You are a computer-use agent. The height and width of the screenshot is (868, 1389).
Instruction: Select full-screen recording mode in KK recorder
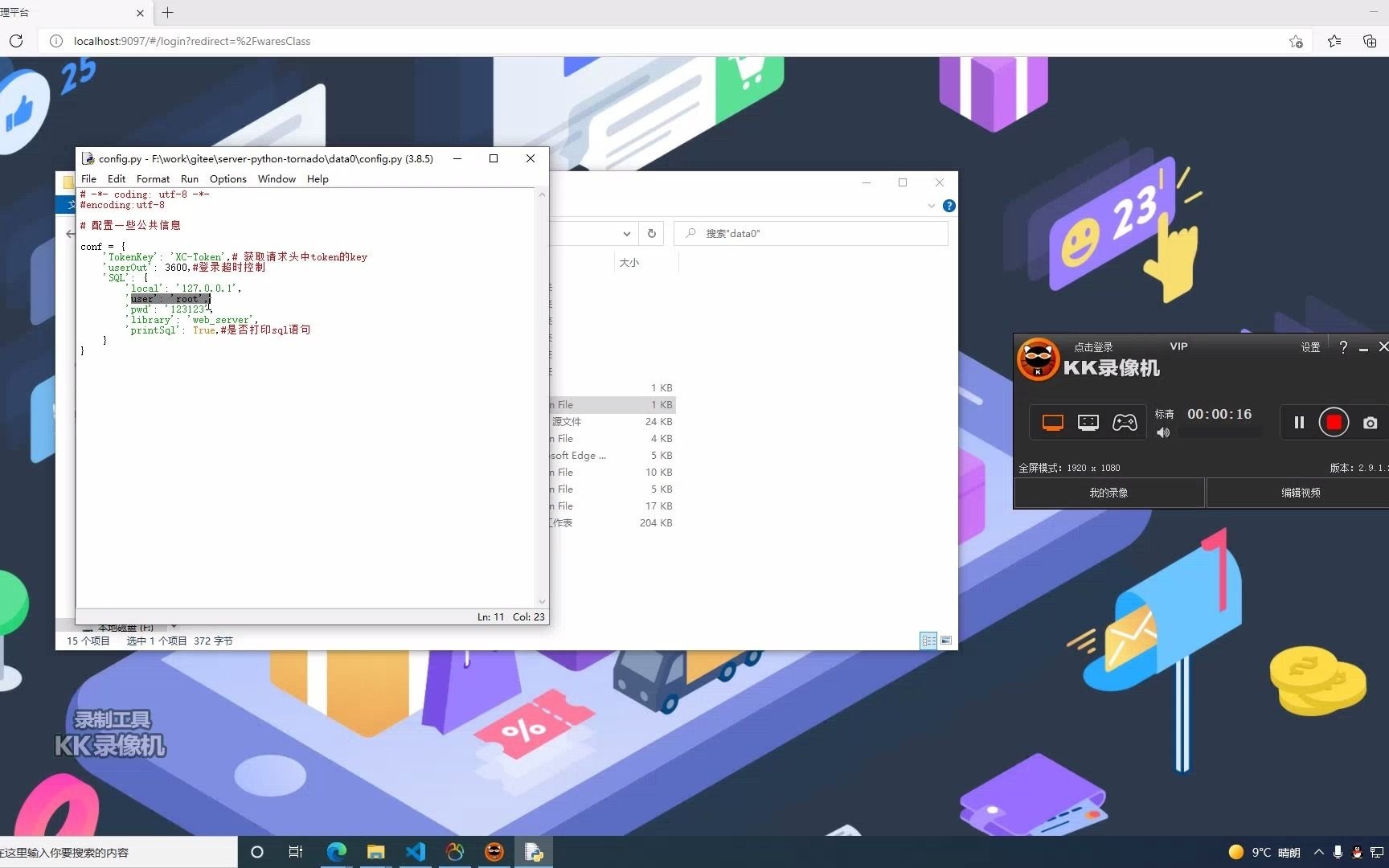(1052, 423)
